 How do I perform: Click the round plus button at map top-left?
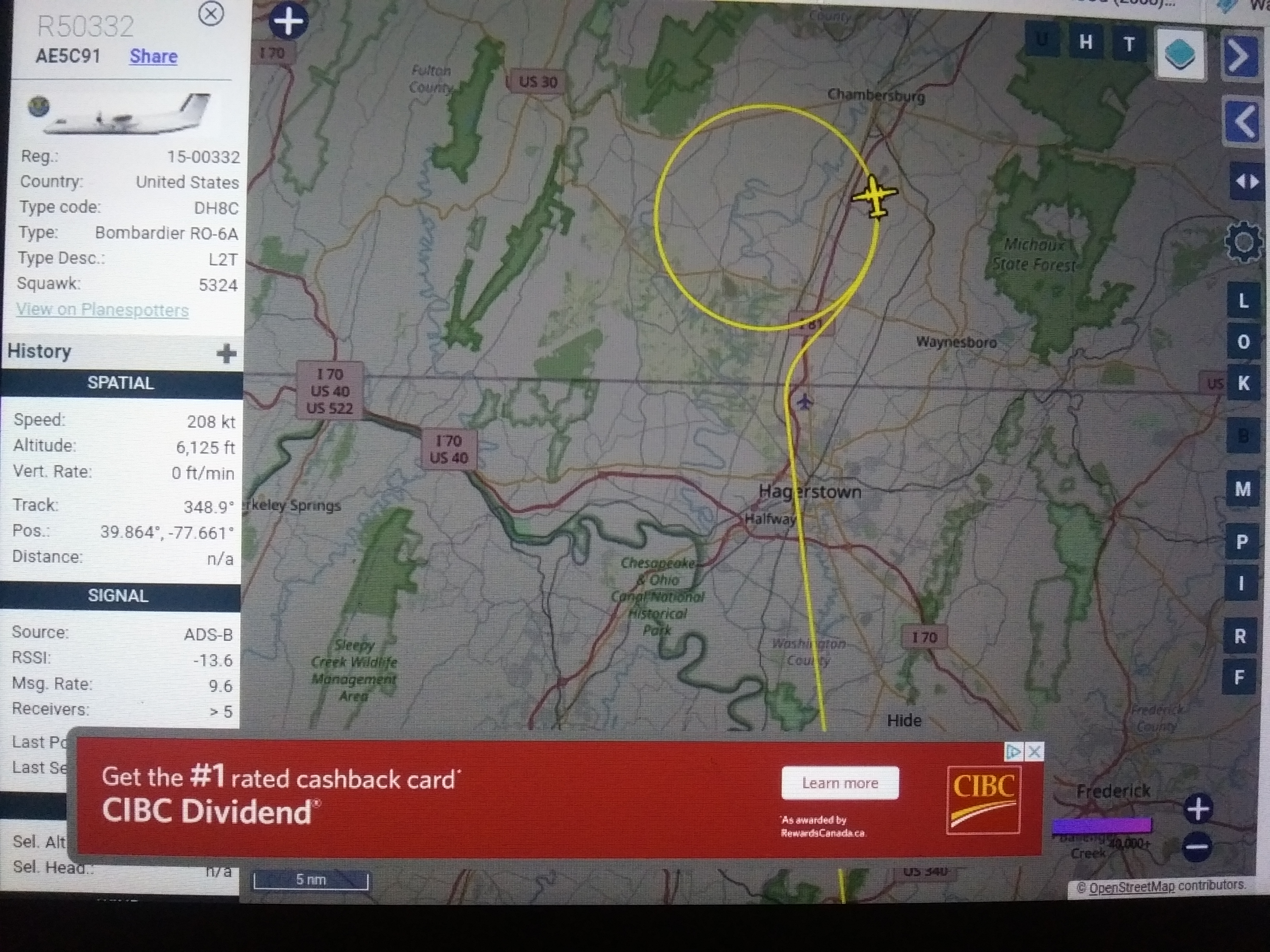288,21
